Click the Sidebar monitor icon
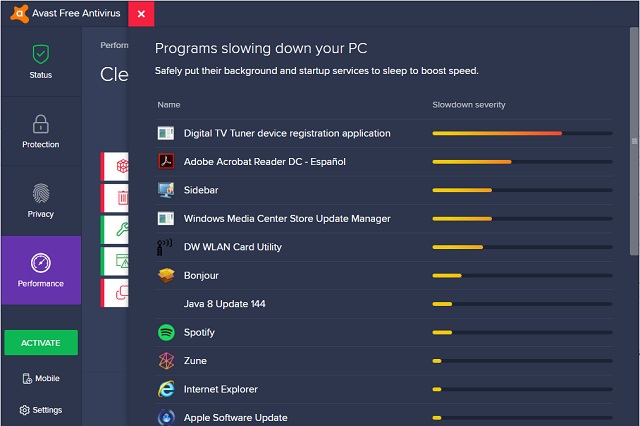The width and height of the screenshot is (640, 426). [x=166, y=190]
